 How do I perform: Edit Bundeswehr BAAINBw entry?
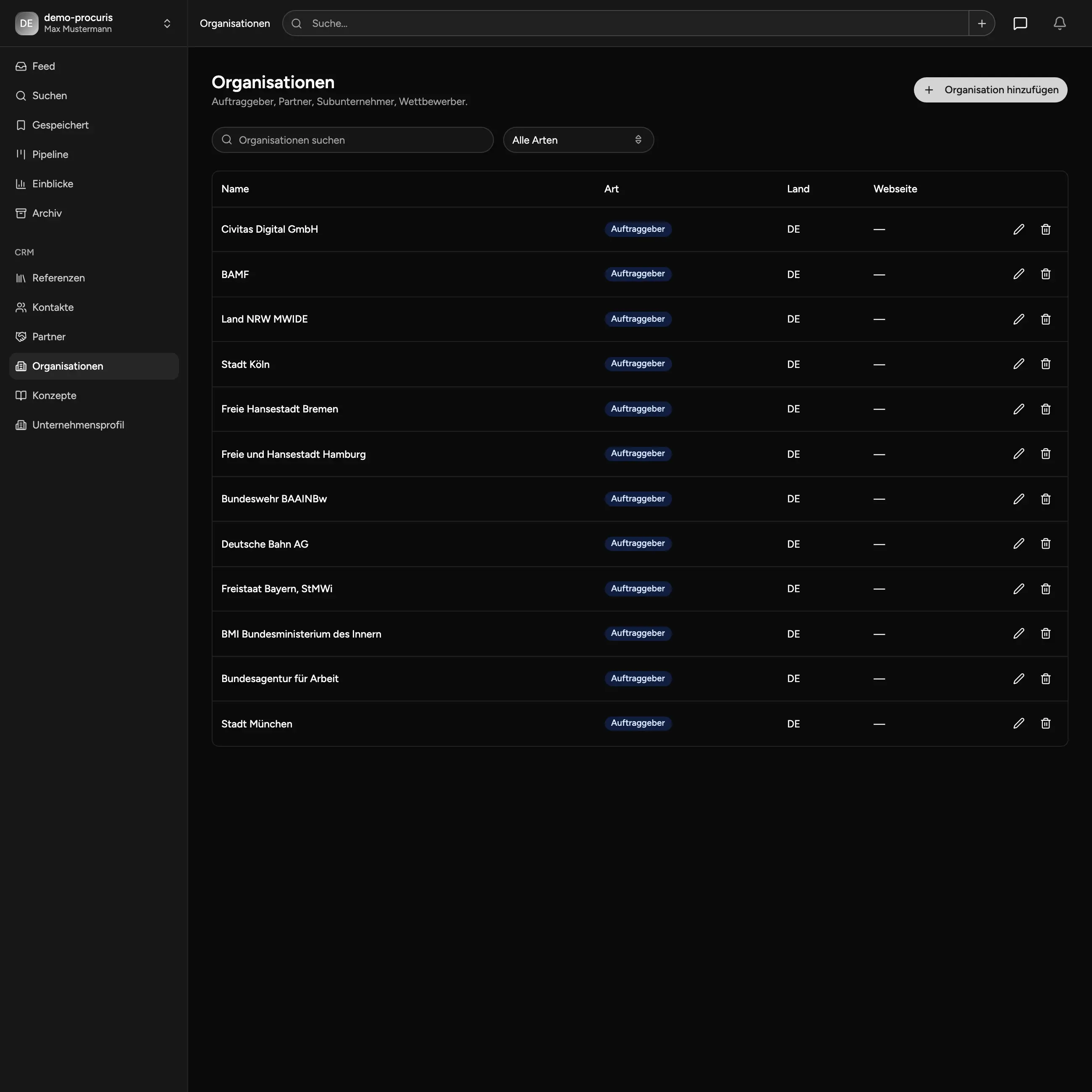point(1018,499)
